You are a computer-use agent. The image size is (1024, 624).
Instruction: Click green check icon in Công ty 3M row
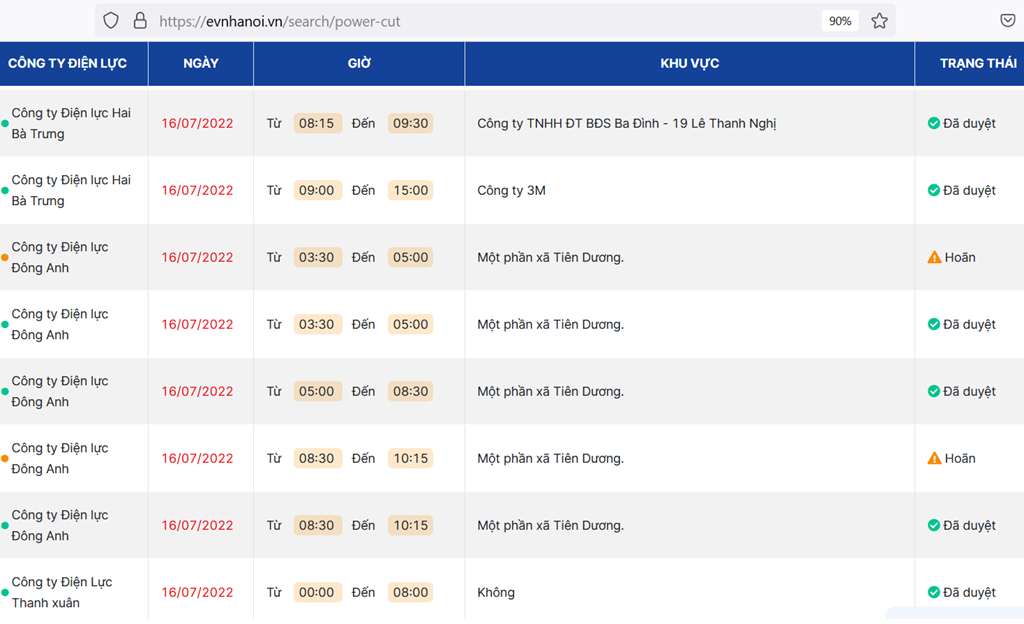pyautogui.click(x=934, y=190)
